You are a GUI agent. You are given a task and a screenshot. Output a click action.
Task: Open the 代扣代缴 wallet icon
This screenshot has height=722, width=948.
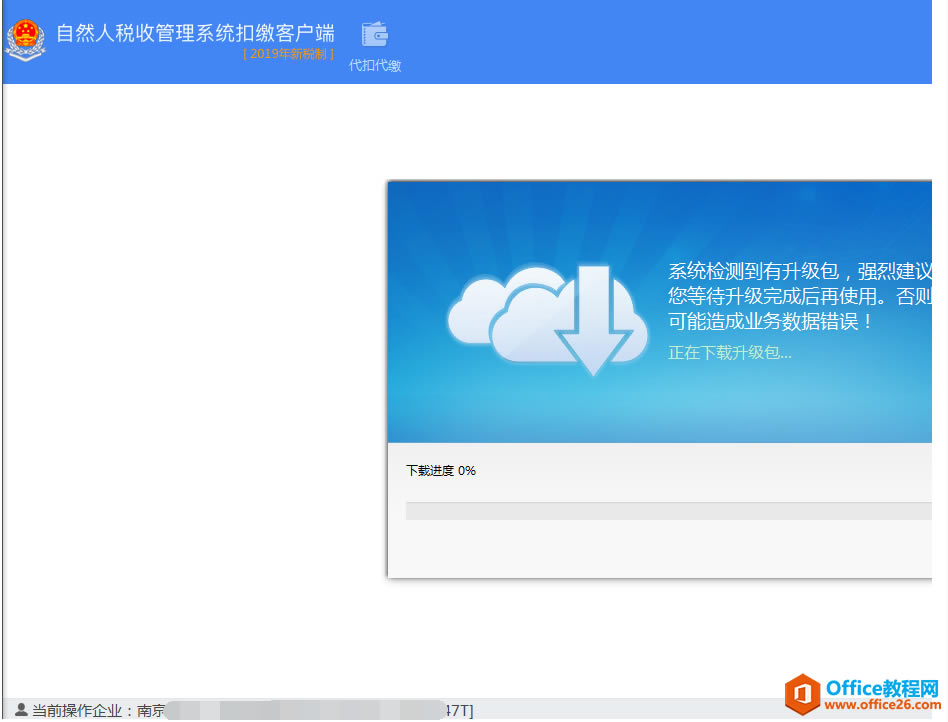click(x=375, y=34)
